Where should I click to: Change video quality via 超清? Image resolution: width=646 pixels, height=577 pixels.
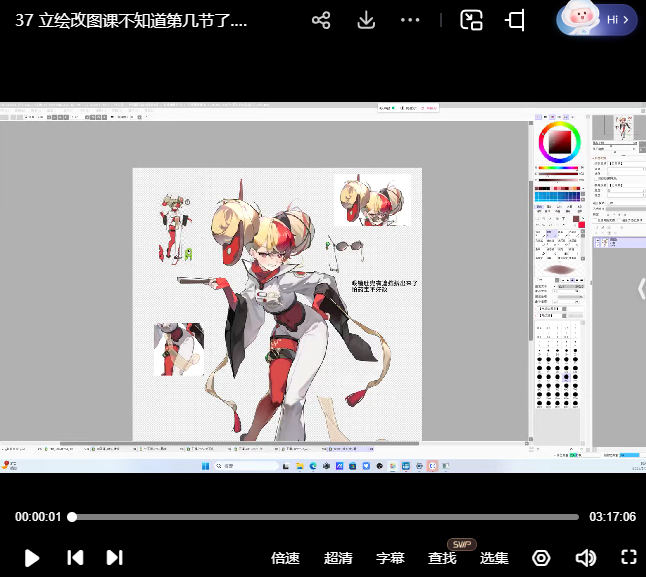click(x=338, y=558)
